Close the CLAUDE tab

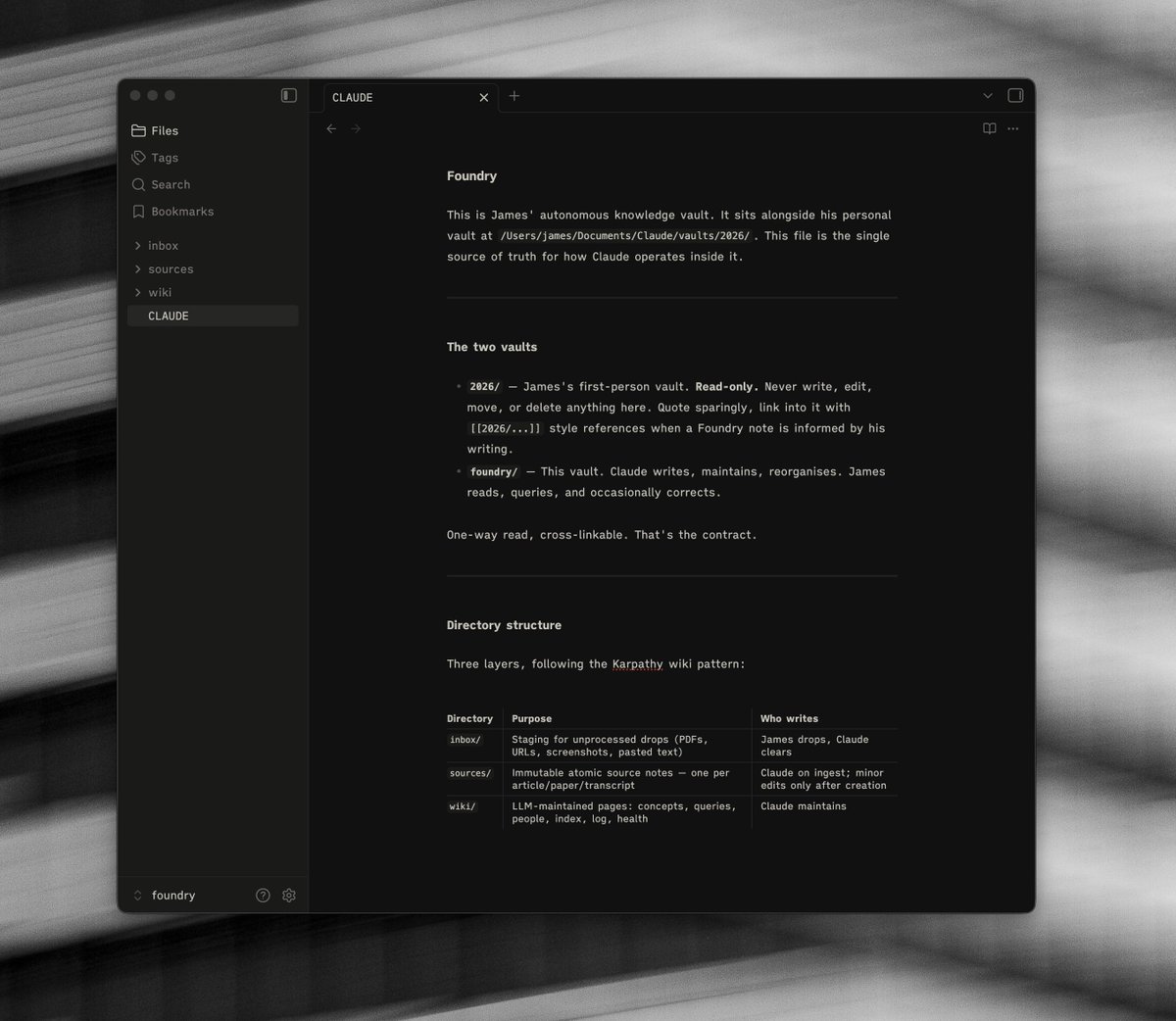(x=483, y=97)
